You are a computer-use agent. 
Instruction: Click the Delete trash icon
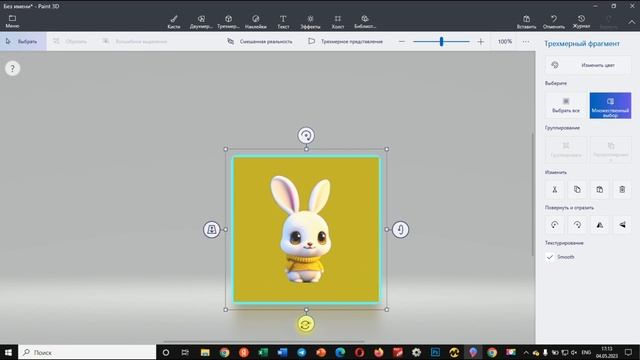(x=622, y=189)
